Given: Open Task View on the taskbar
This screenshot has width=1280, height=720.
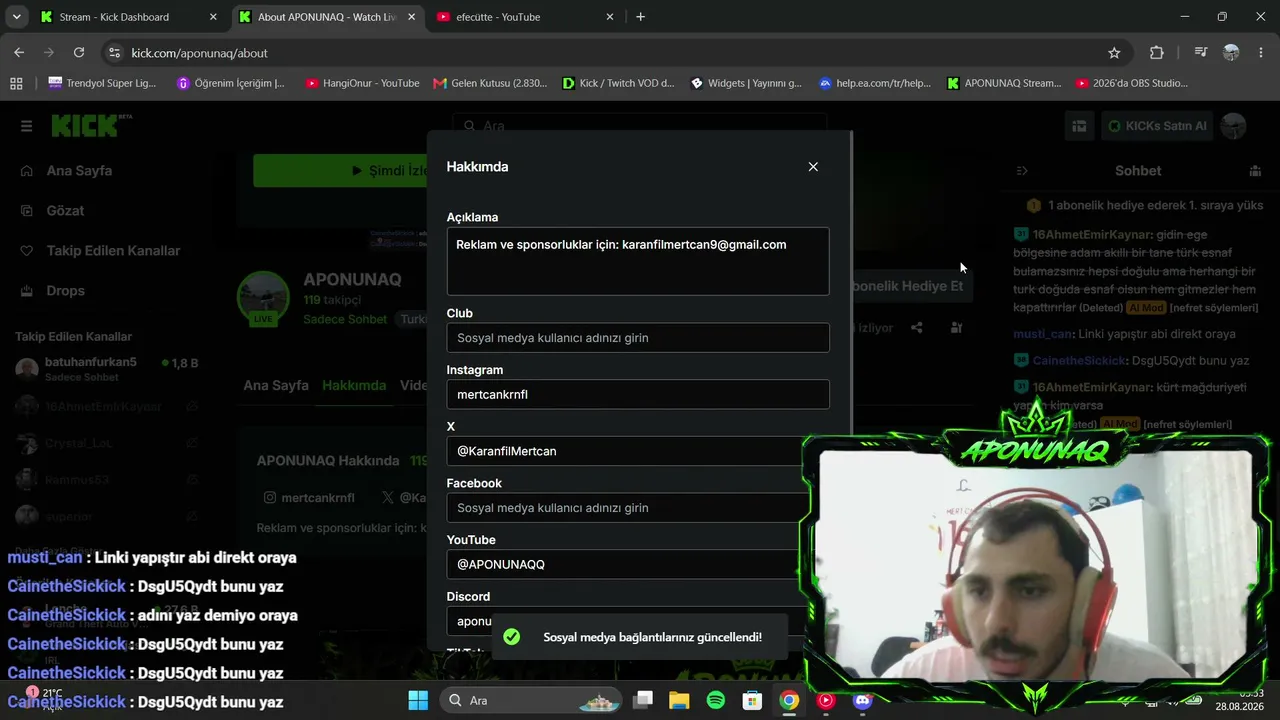Looking at the screenshot, I should 643,700.
